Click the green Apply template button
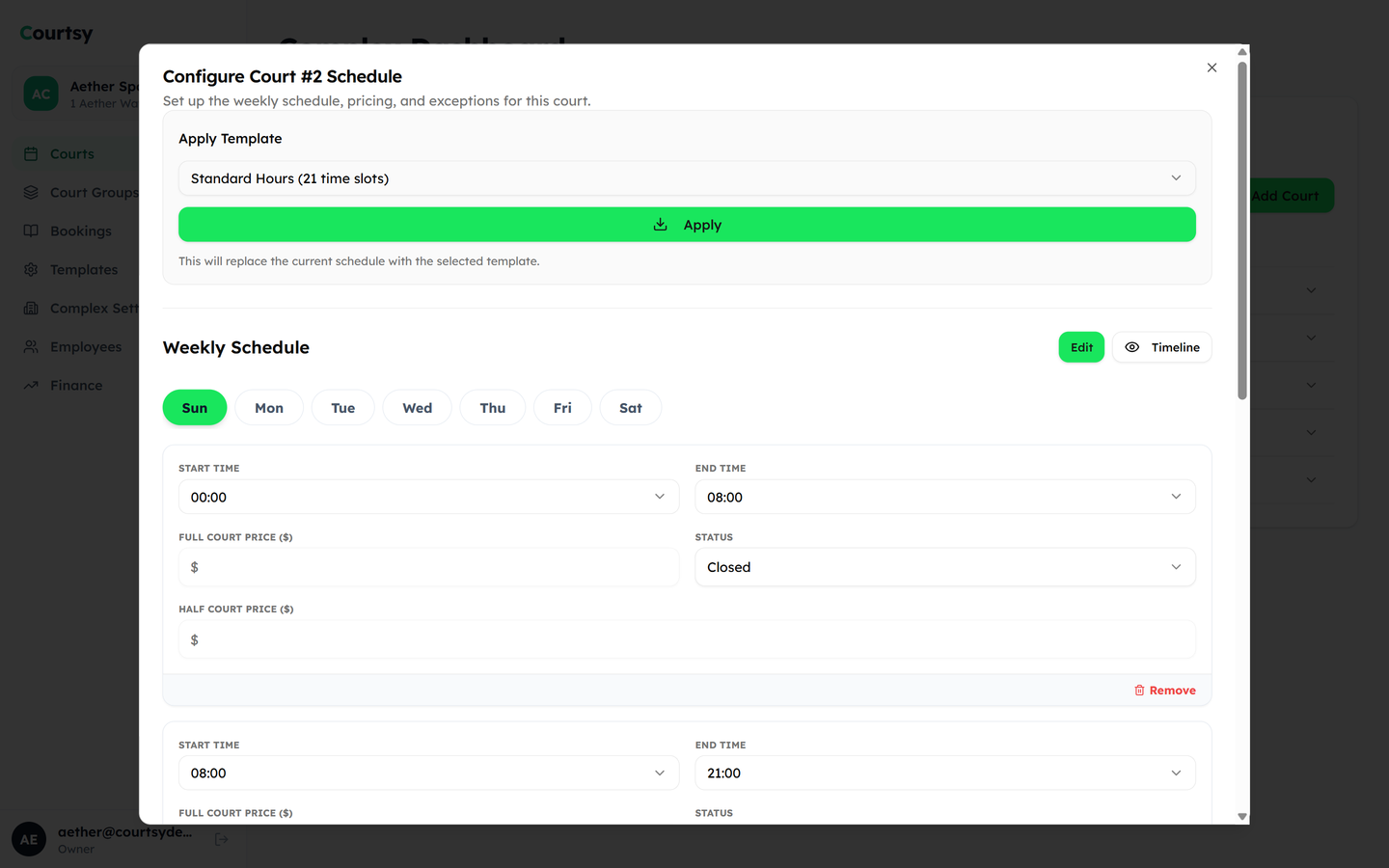The width and height of the screenshot is (1389, 868). coord(687,225)
